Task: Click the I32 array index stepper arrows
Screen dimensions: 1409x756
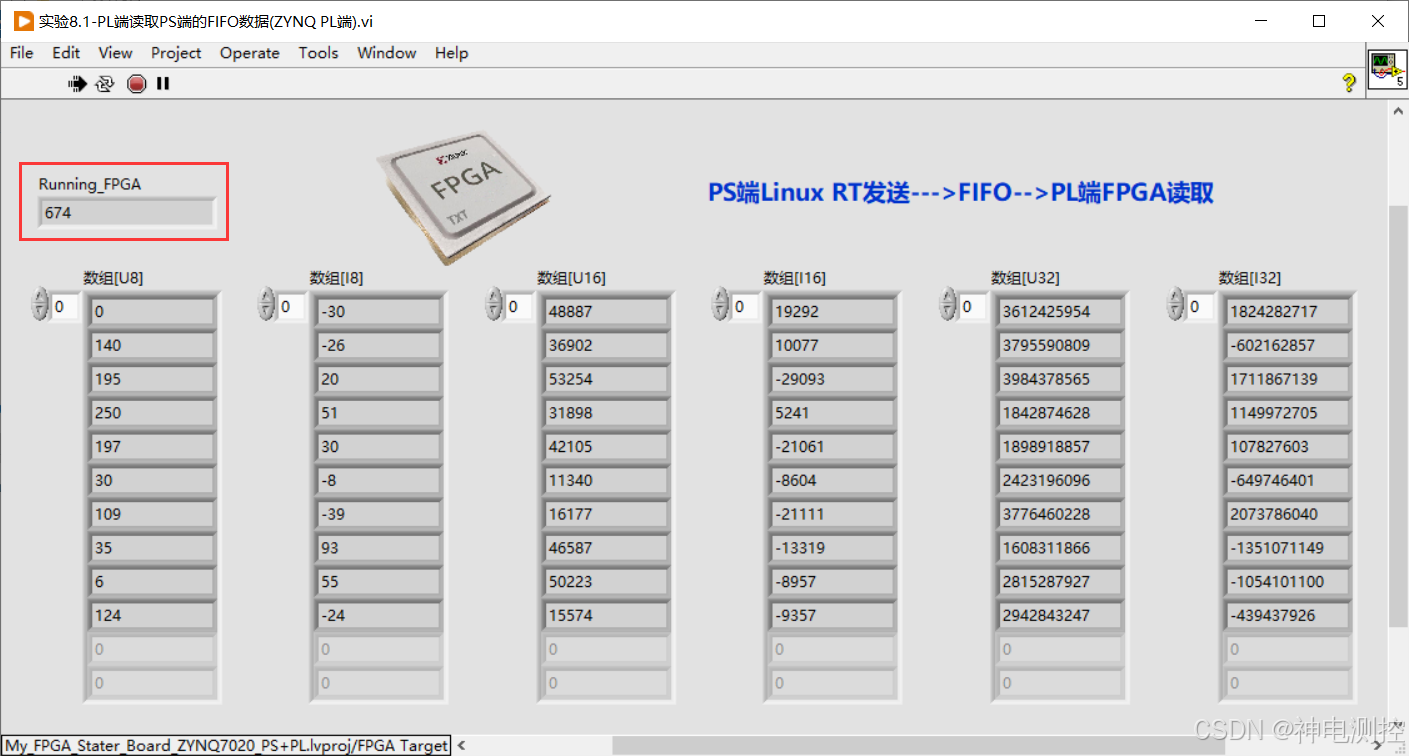Action: pyautogui.click(x=1175, y=305)
